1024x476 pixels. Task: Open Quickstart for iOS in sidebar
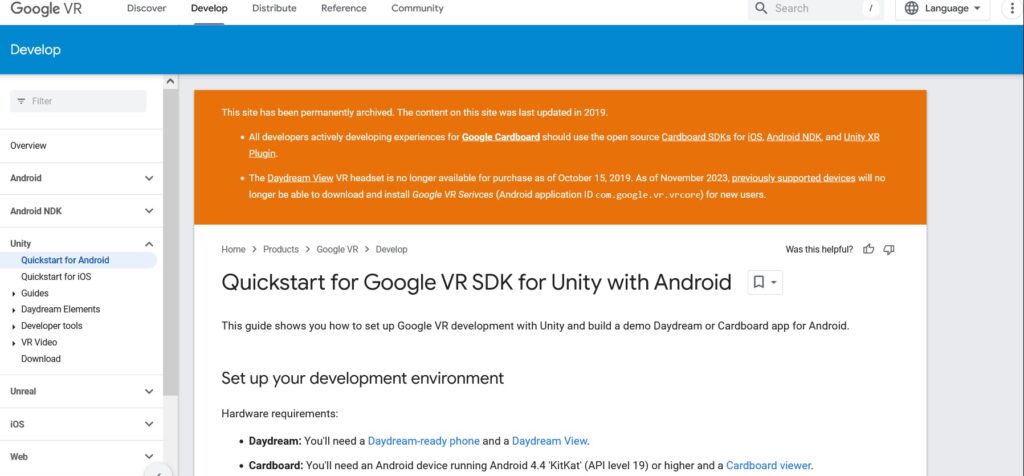pyautogui.click(x=56, y=277)
